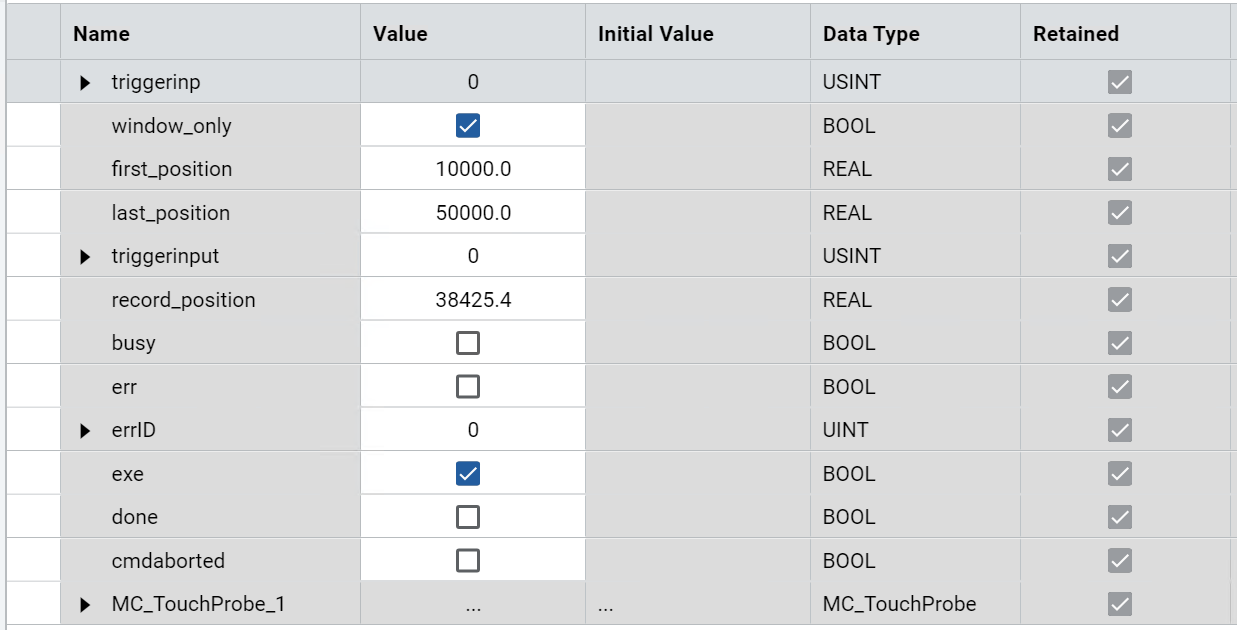Select the record_position value 38425.4
1237x630 pixels.
473,300
